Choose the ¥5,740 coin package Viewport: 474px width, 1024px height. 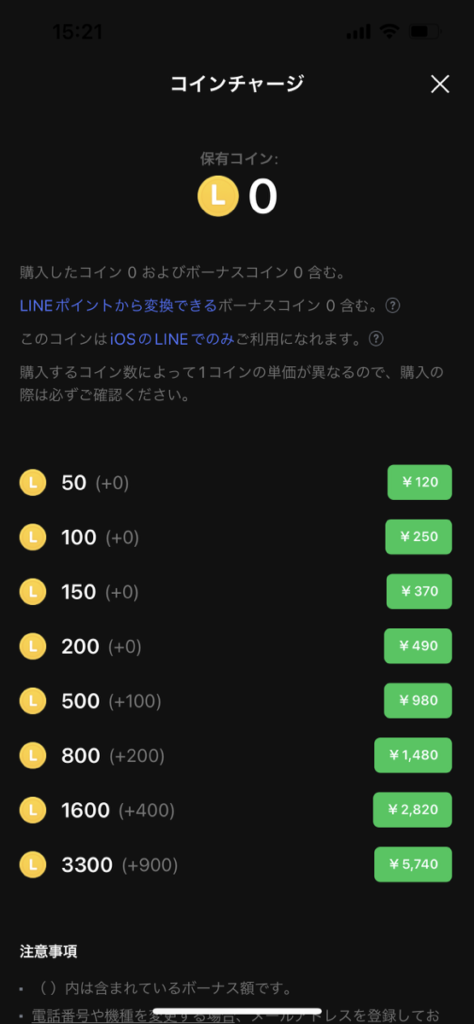(x=413, y=864)
